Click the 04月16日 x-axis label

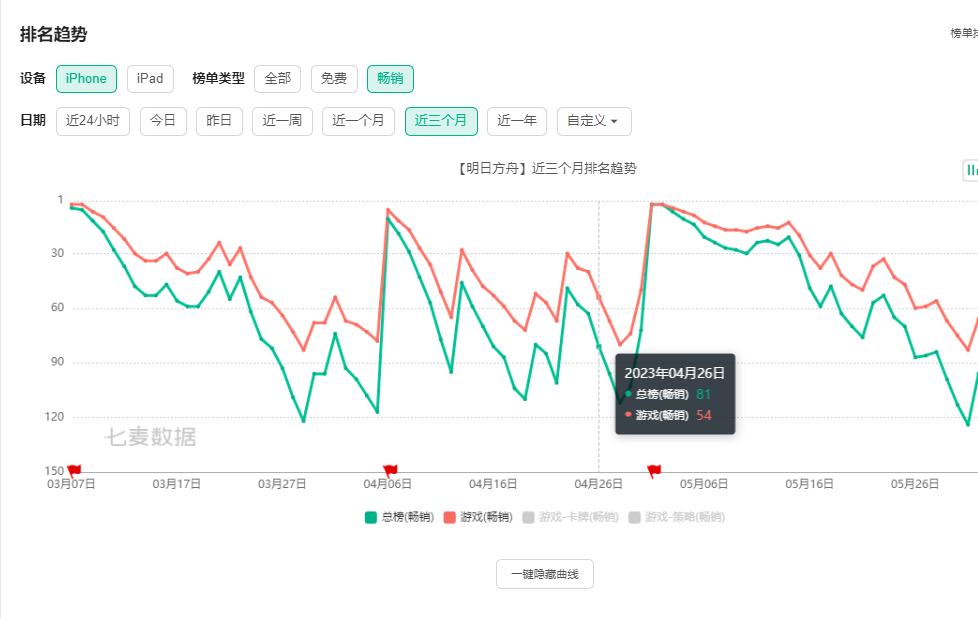click(493, 484)
